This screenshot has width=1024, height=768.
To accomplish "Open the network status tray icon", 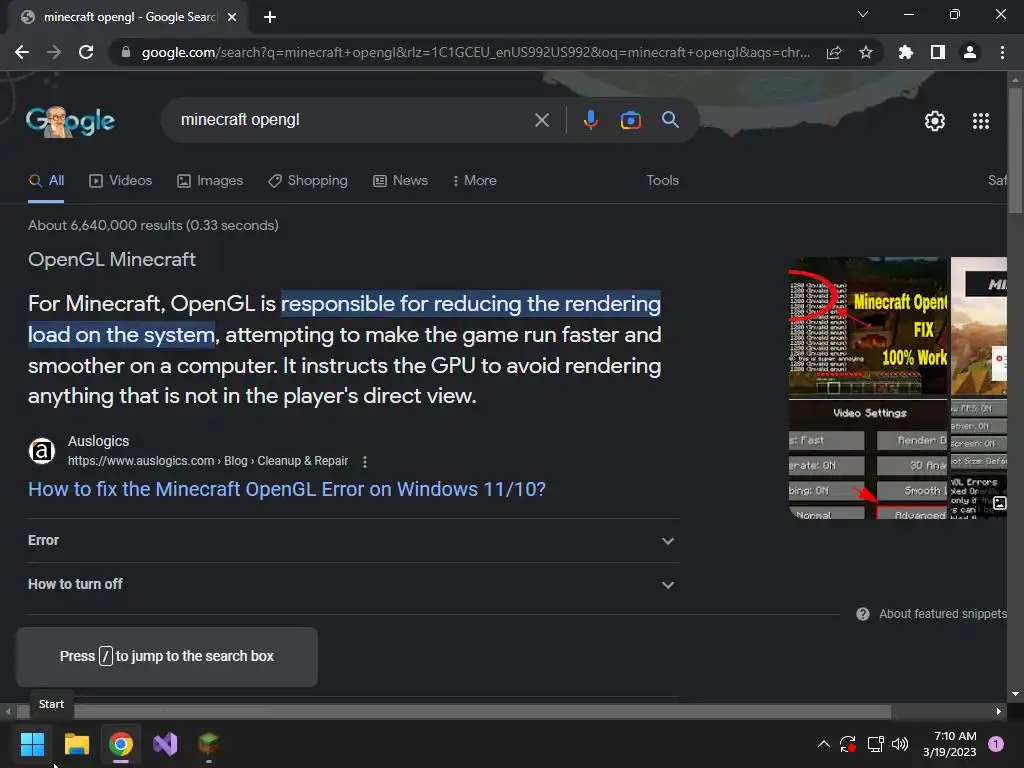I will click(875, 744).
